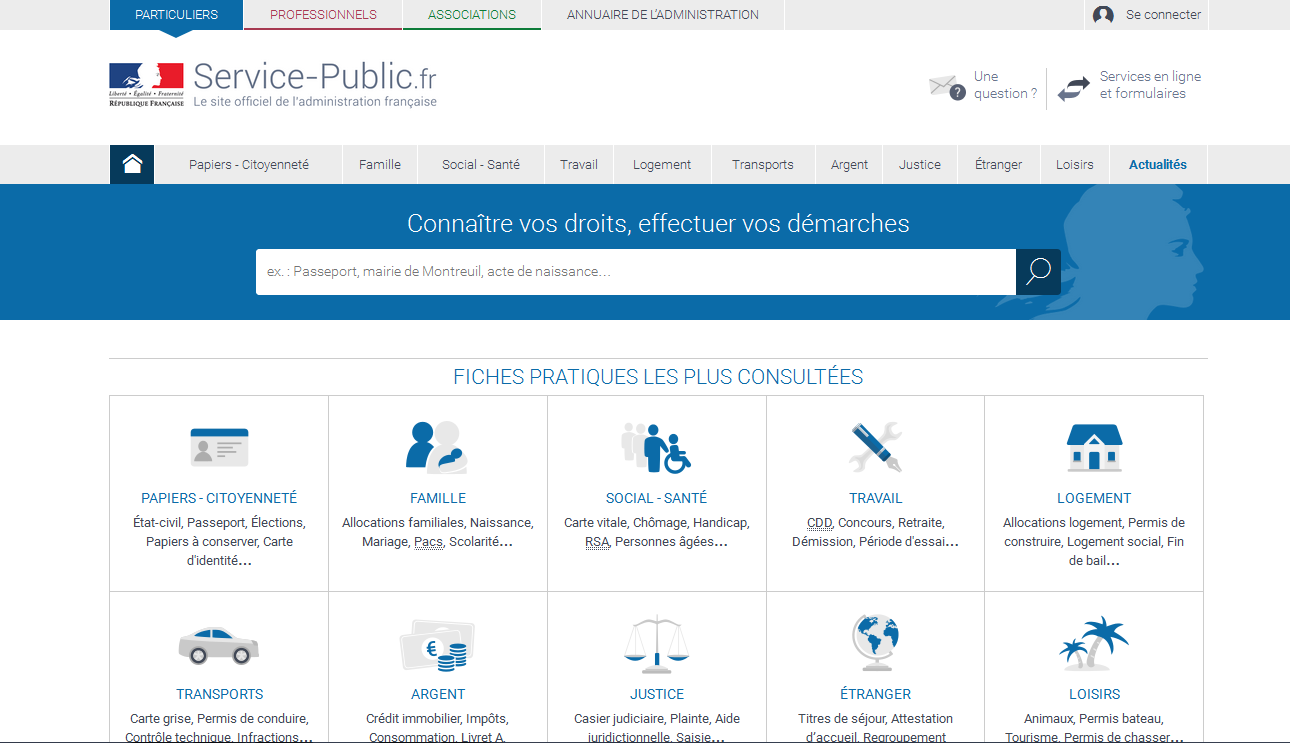Open the Travail menu item
The width and height of the screenshot is (1290, 743).
coord(579,165)
